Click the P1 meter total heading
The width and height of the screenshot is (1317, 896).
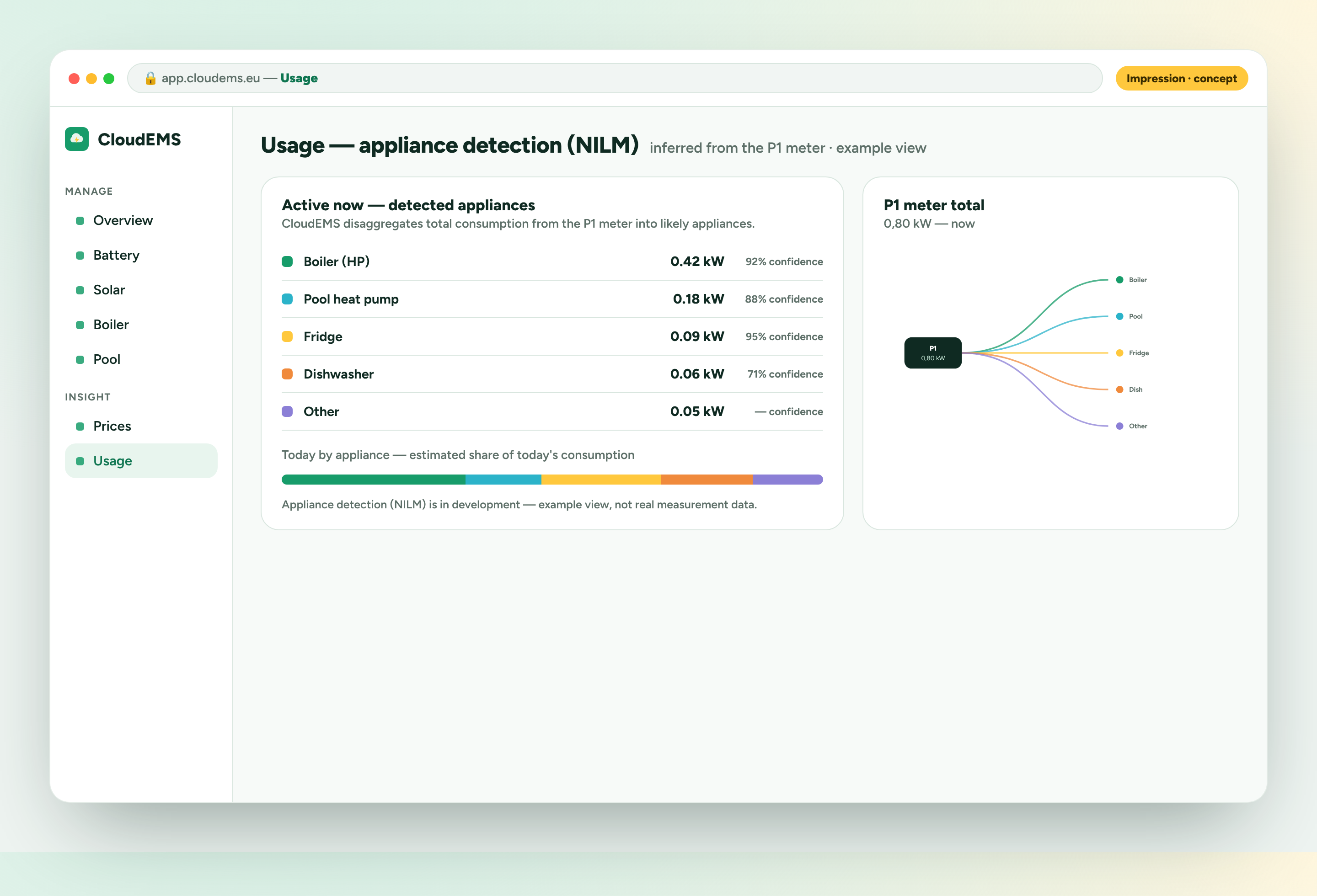(x=934, y=205)
